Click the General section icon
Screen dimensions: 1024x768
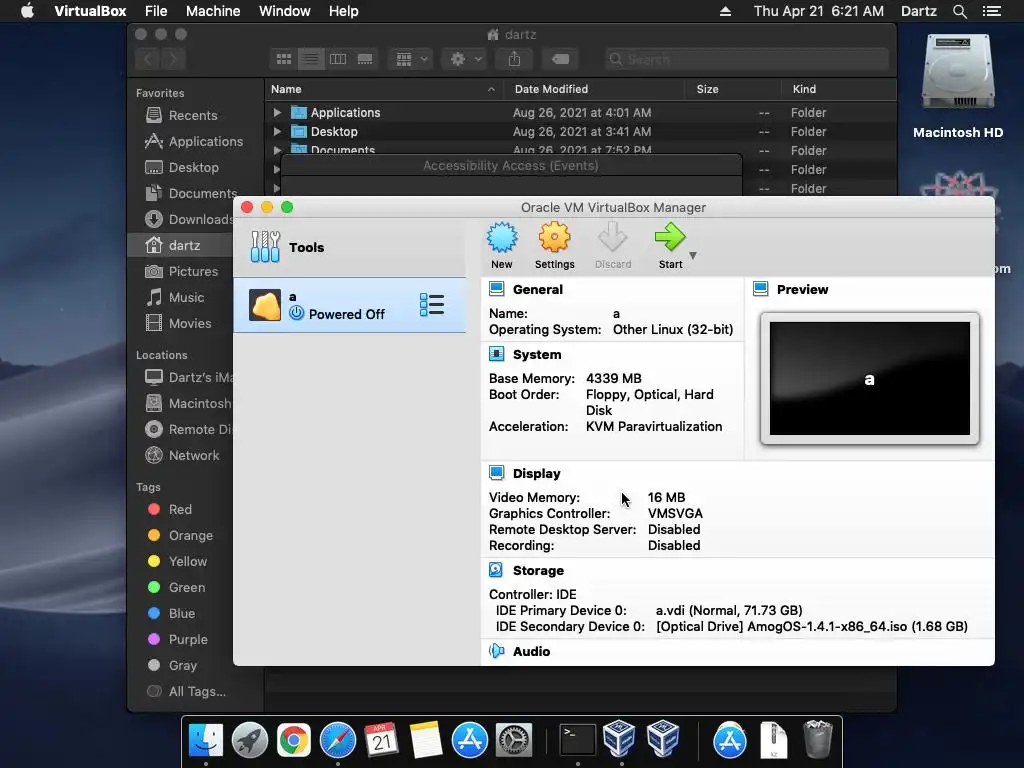[496, 289]
